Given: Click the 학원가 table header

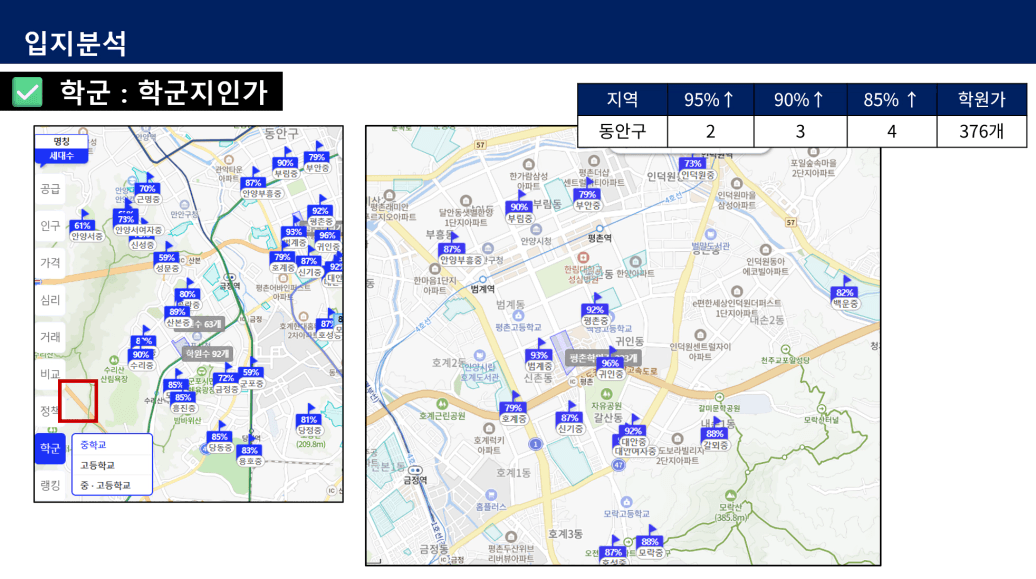Looking at the screenshot, I should pyautogui.click(x=982, y=100).
